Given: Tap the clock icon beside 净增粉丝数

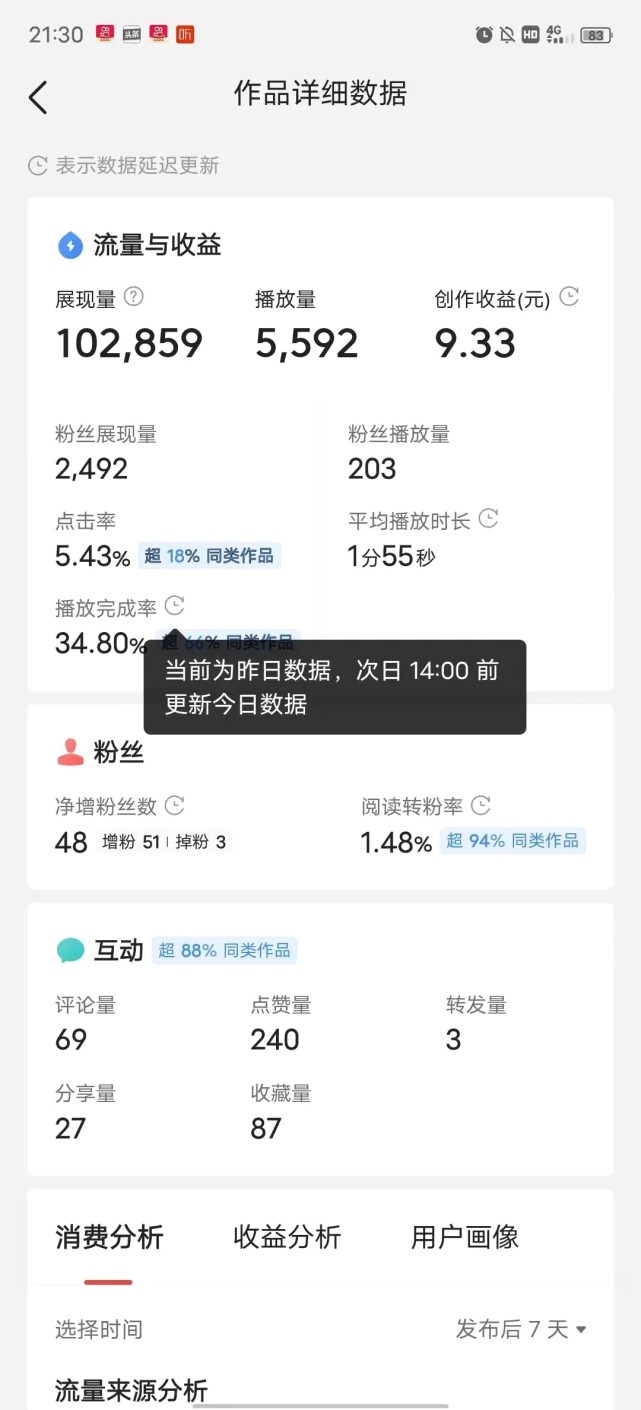Looking at the screenshot, I should coord(174,805).
